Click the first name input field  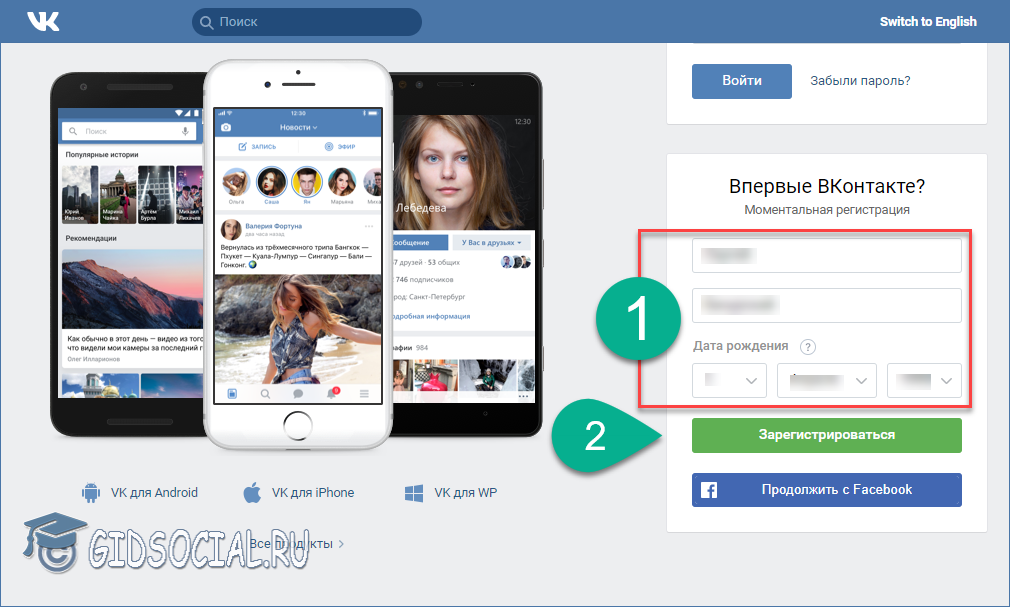[x=826, y=255]
